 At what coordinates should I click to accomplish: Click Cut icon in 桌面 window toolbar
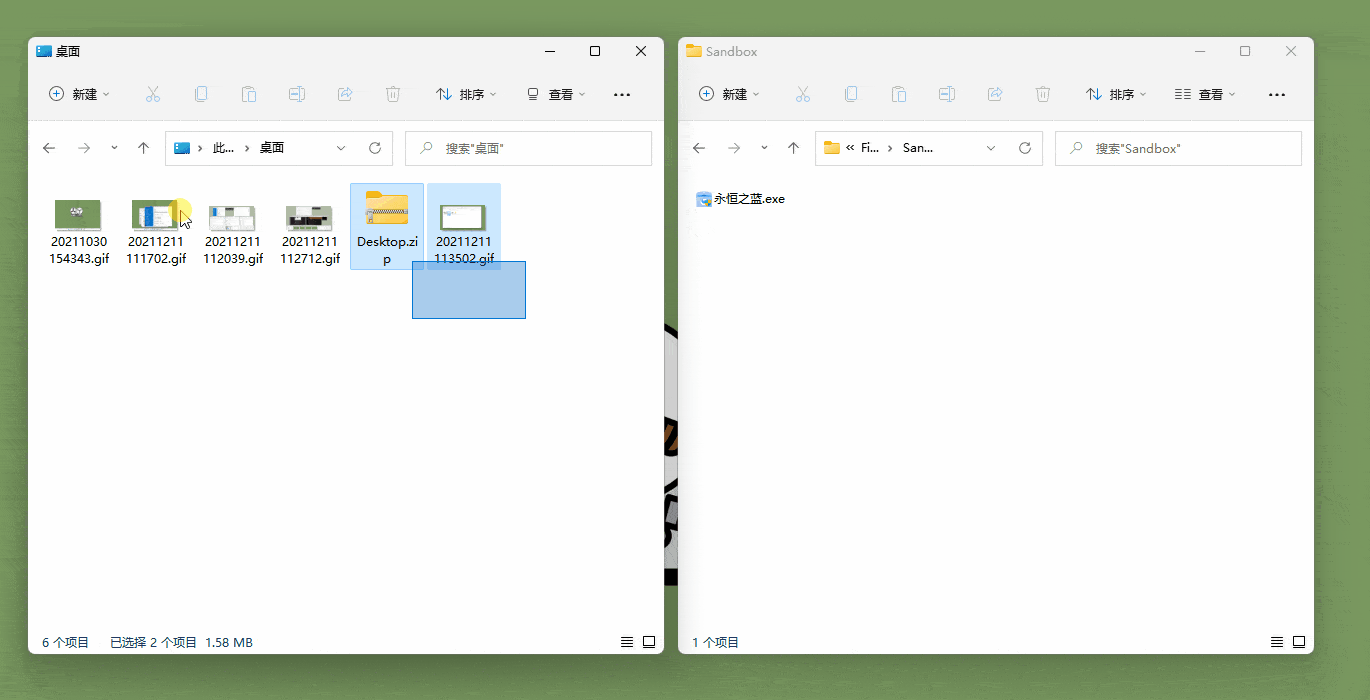pos(153,94)
